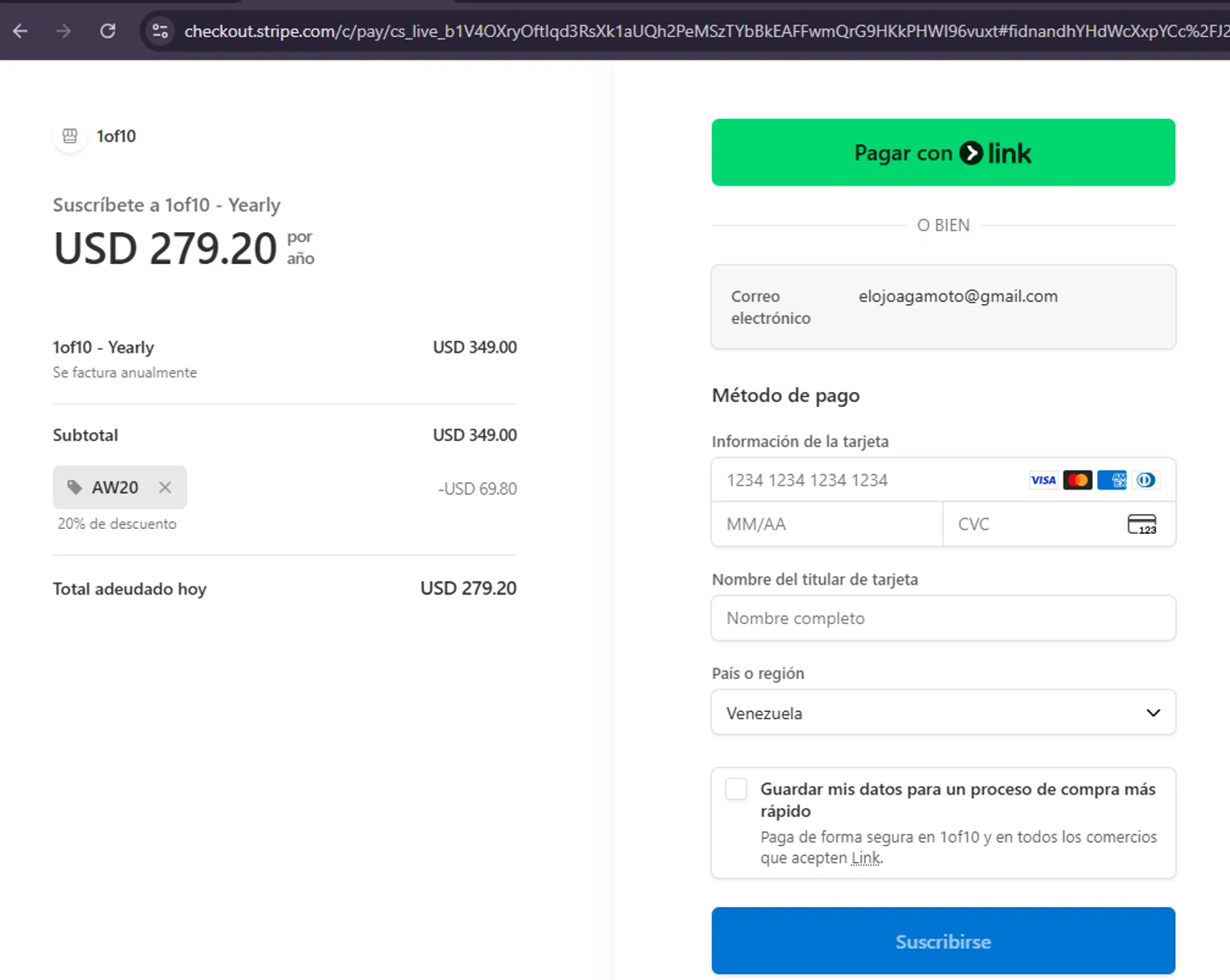The width and height of the screenshot is (1230, 980).
Task: Click the Mastercard logo
Action: (x=1077, y=480)
